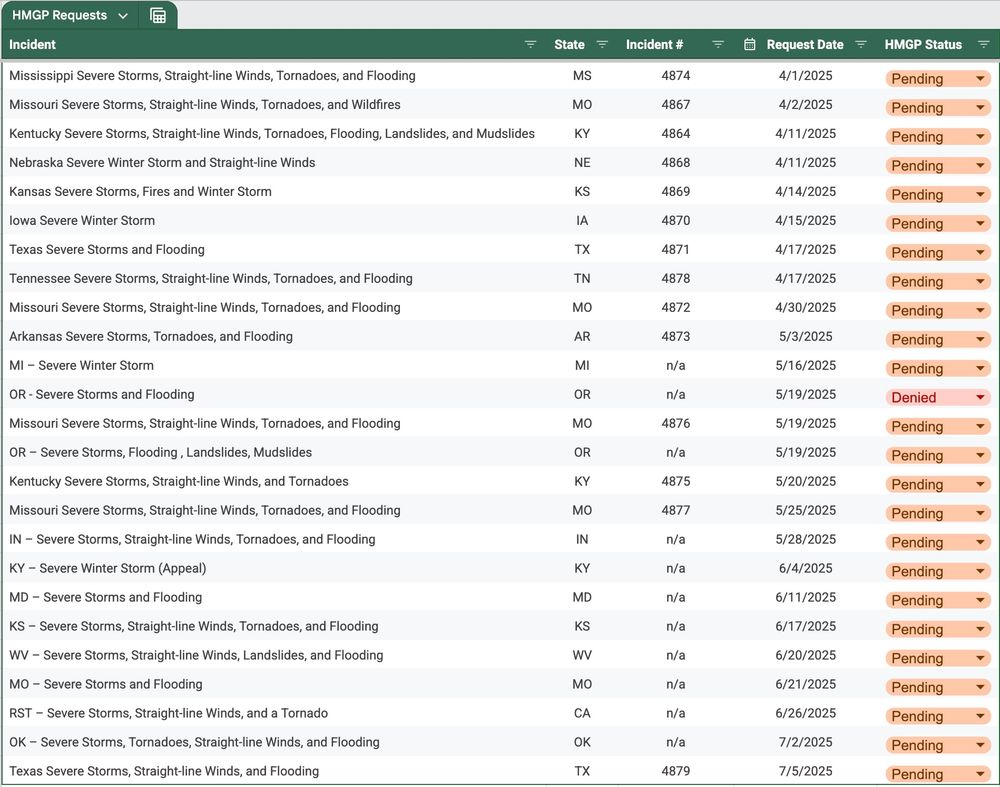This screenshot has height=787, width=1000.
Task: Select the State column header
Action: pos(569,45)
